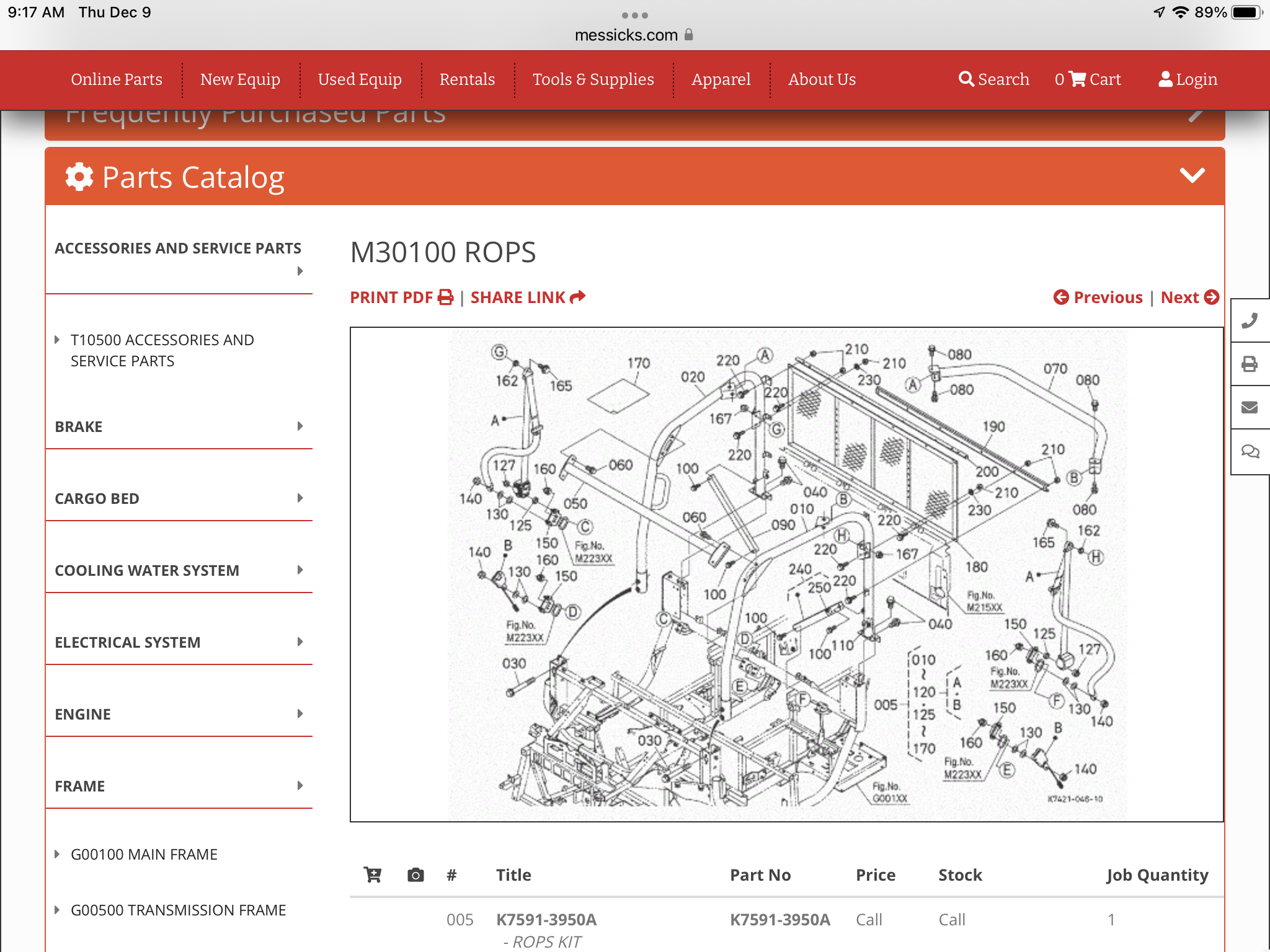This screenshot has height=952, width=1270.
Task: Click the Price column header
Action: click(876, 875)
